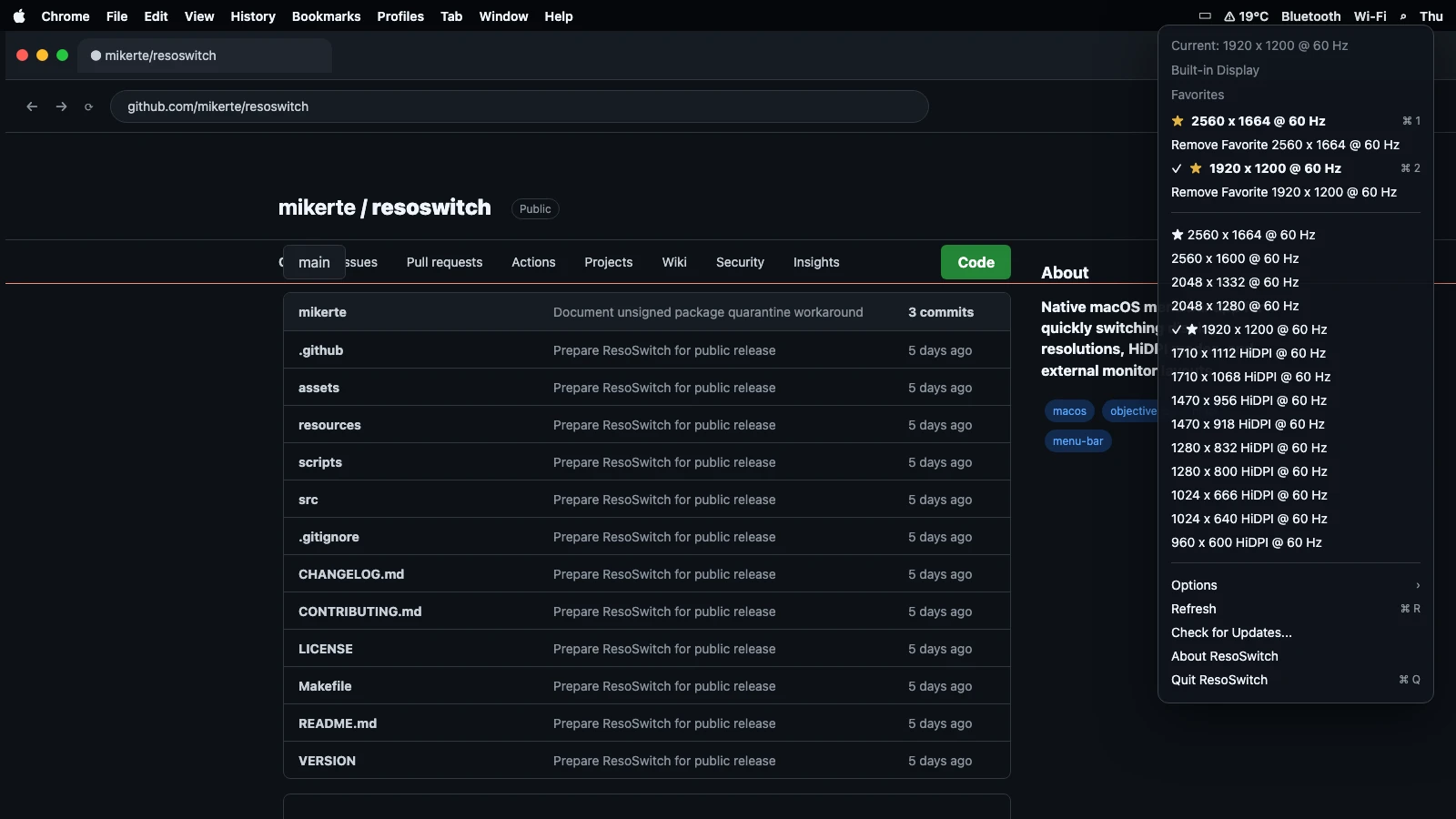
Task: Go forward using the browser forward arrow
Action: point(61,106)
